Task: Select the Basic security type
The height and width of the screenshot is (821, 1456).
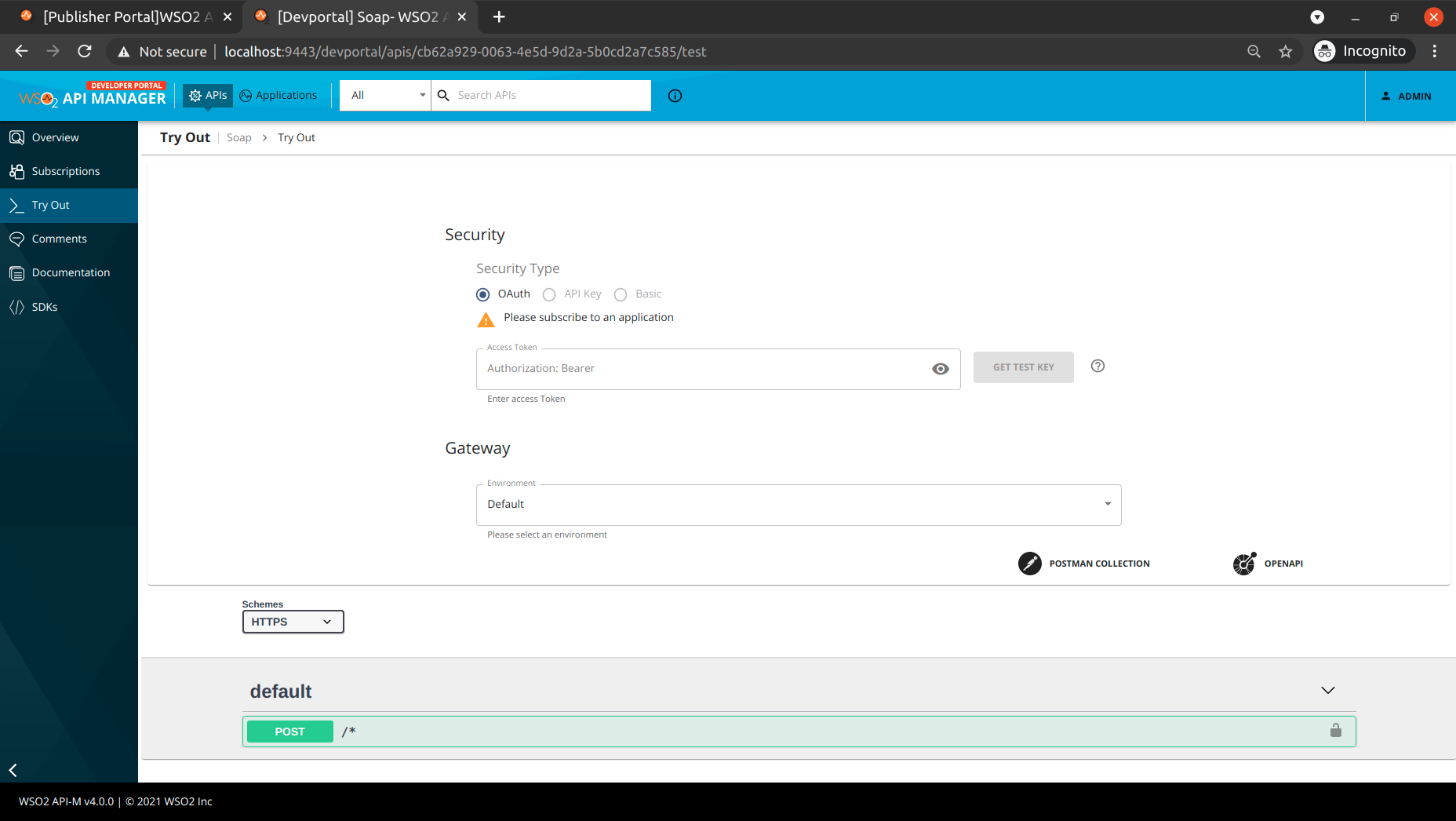Action: [x=621, y=294]
